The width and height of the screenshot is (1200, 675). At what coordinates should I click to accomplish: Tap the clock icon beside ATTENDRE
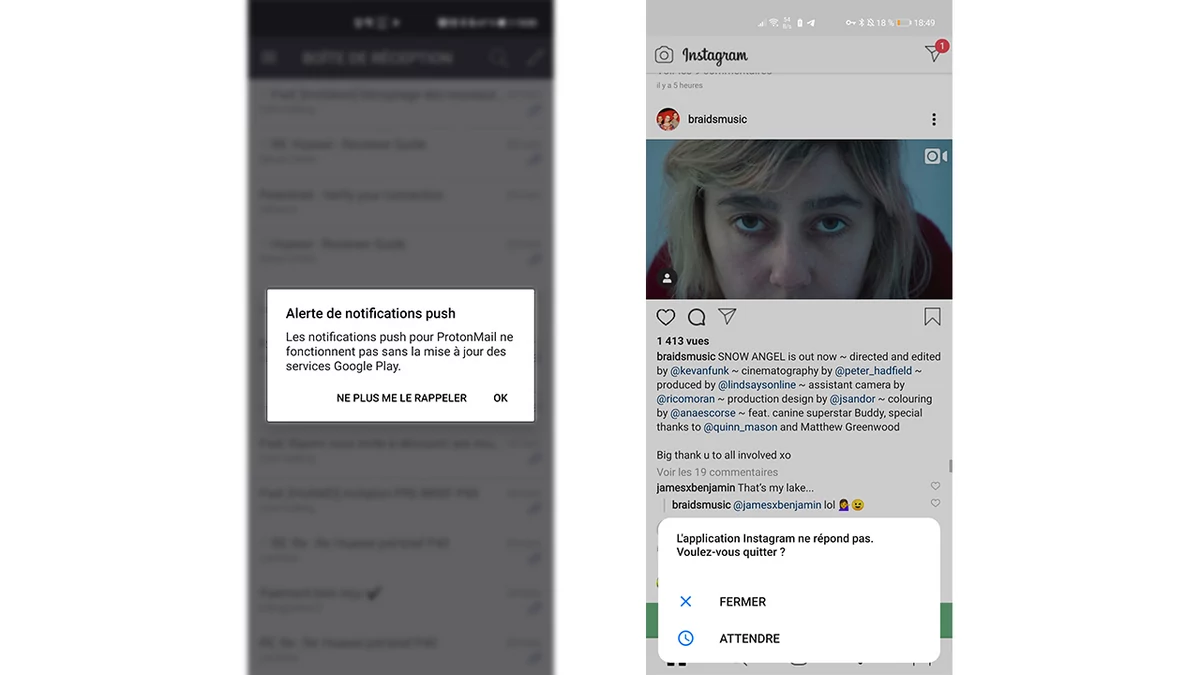click(686, 638)
